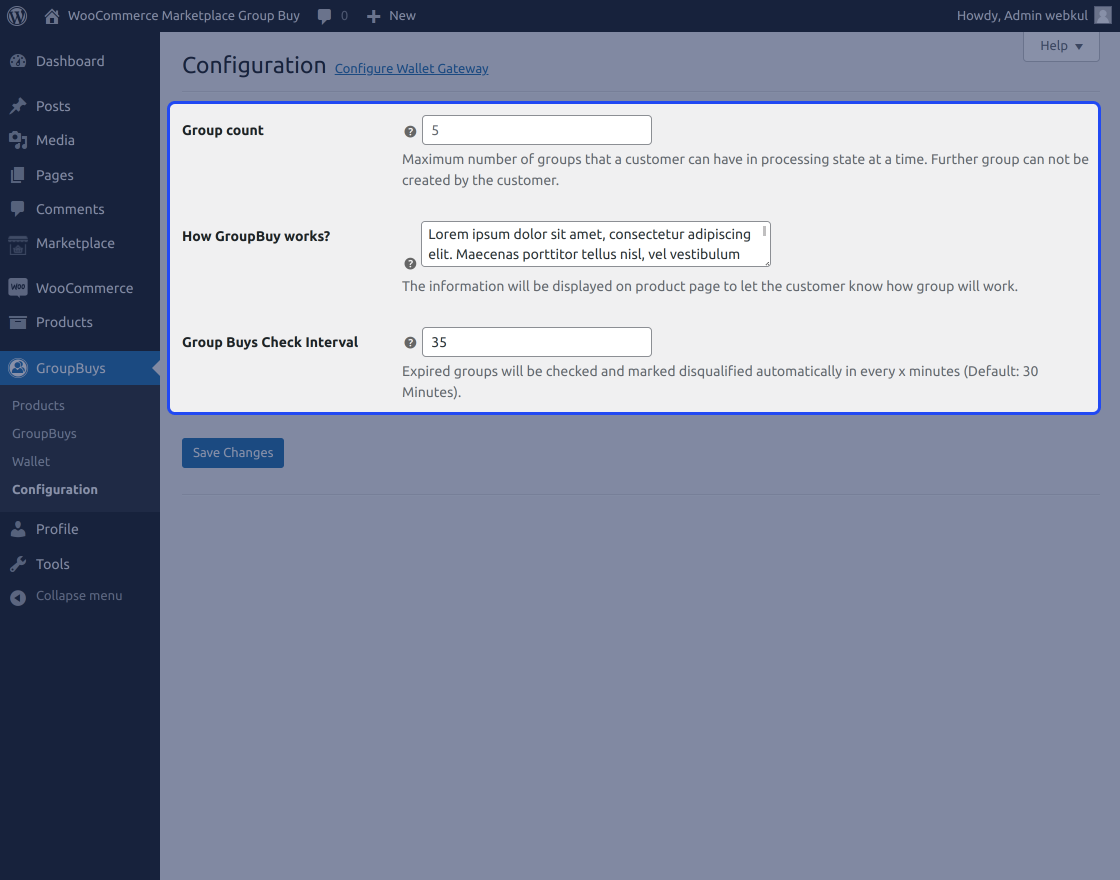Open the Comments menu item
This screenshot has width=1120, height=880.
click(70, 209)
